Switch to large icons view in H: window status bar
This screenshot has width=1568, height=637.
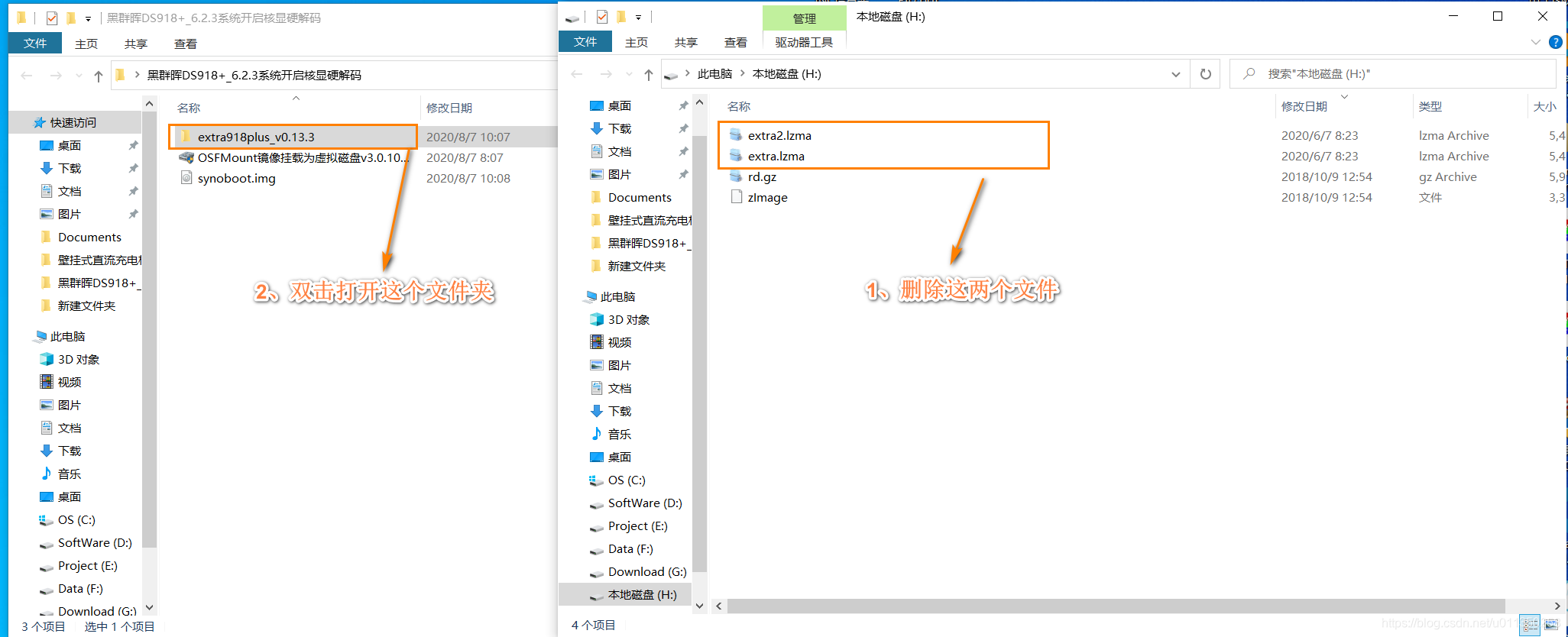(x=1551, y=625)
